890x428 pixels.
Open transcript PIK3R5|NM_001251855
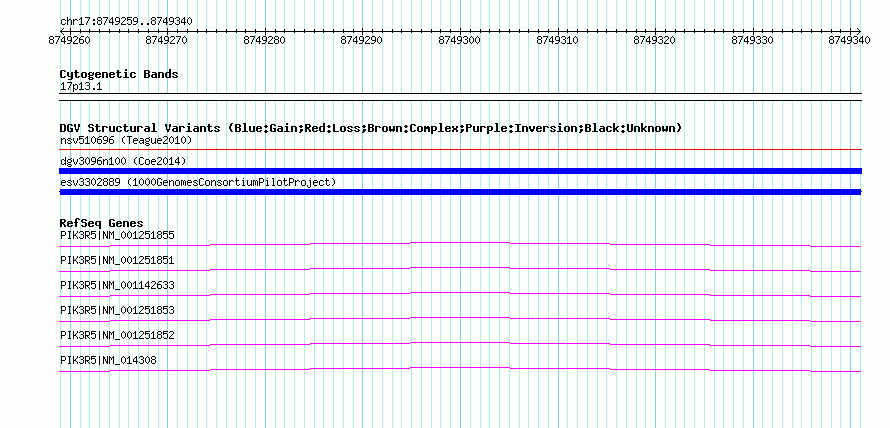pos(117,235)
